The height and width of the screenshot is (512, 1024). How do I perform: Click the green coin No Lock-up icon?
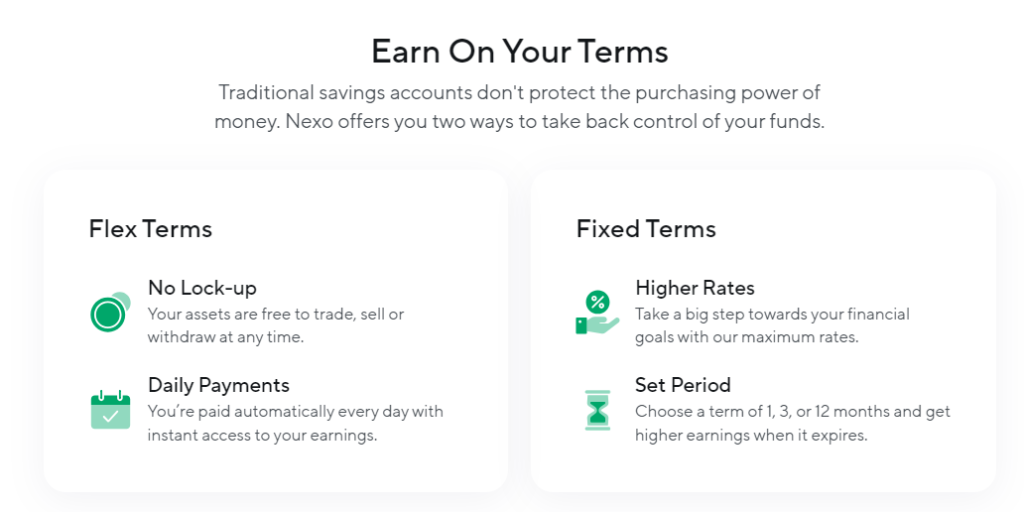[x=109, y=313]
